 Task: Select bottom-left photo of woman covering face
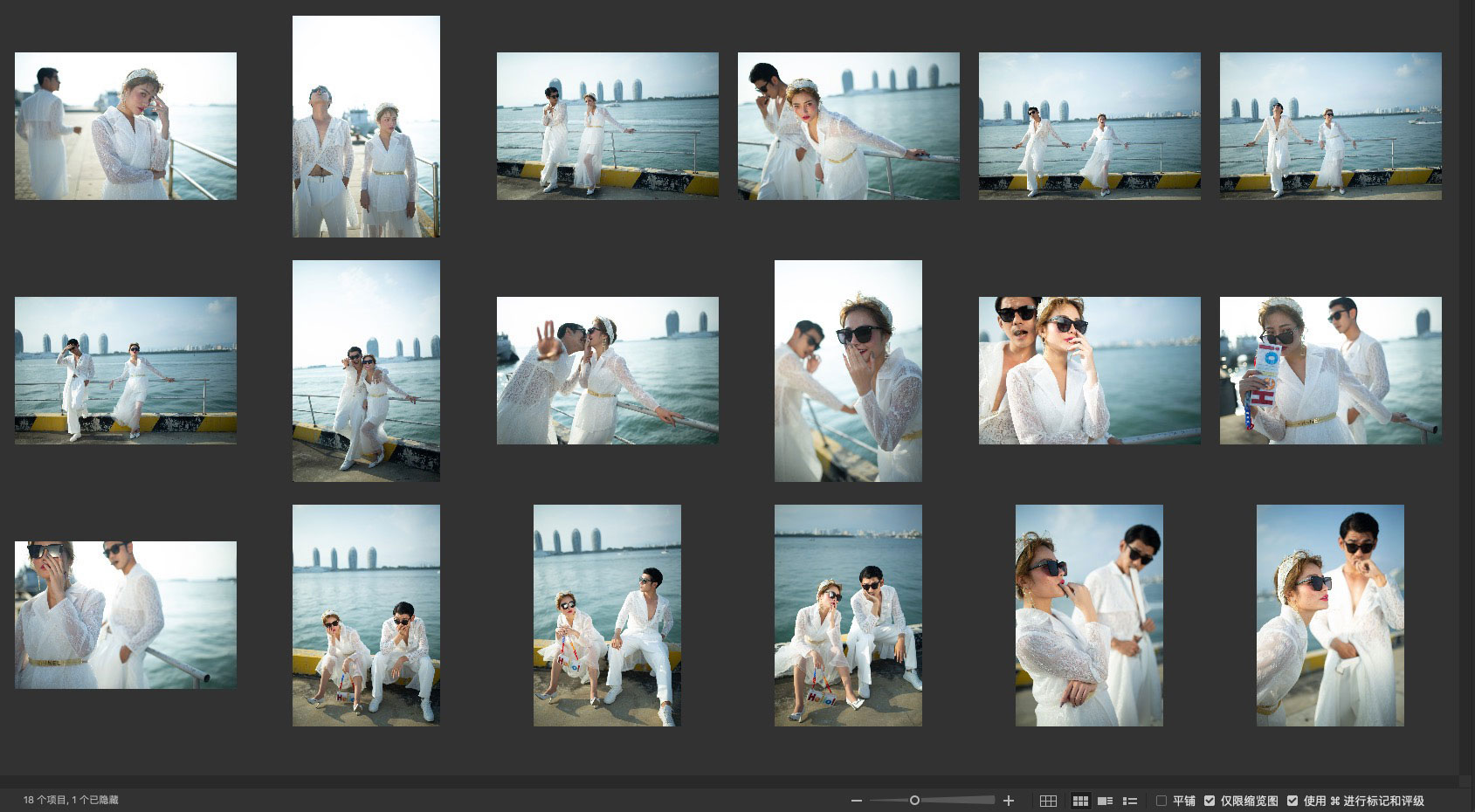[x=126, y=615]
